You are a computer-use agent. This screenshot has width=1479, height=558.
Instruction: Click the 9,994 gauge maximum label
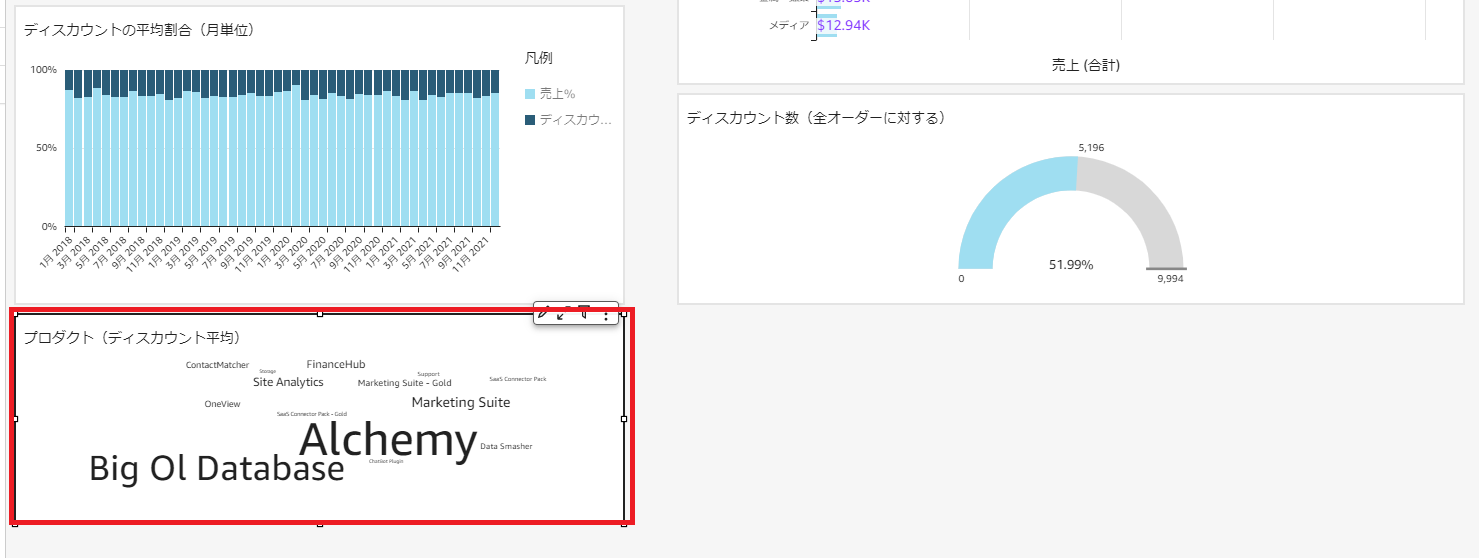[x=1170, y=279]
